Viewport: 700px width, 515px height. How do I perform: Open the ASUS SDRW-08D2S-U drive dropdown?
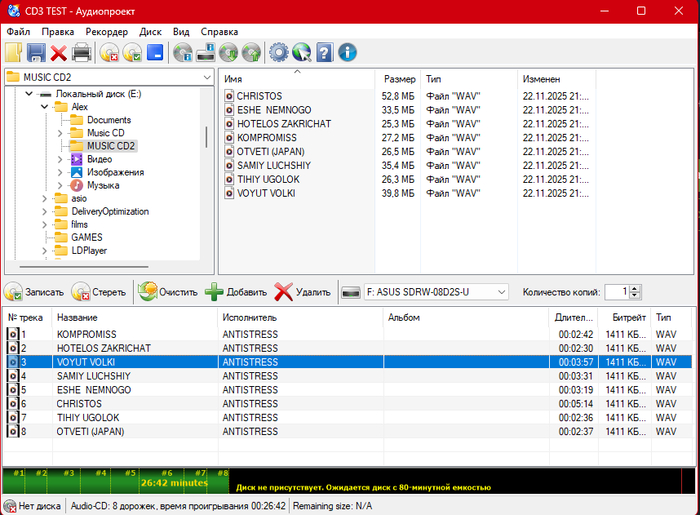point(500,292)
